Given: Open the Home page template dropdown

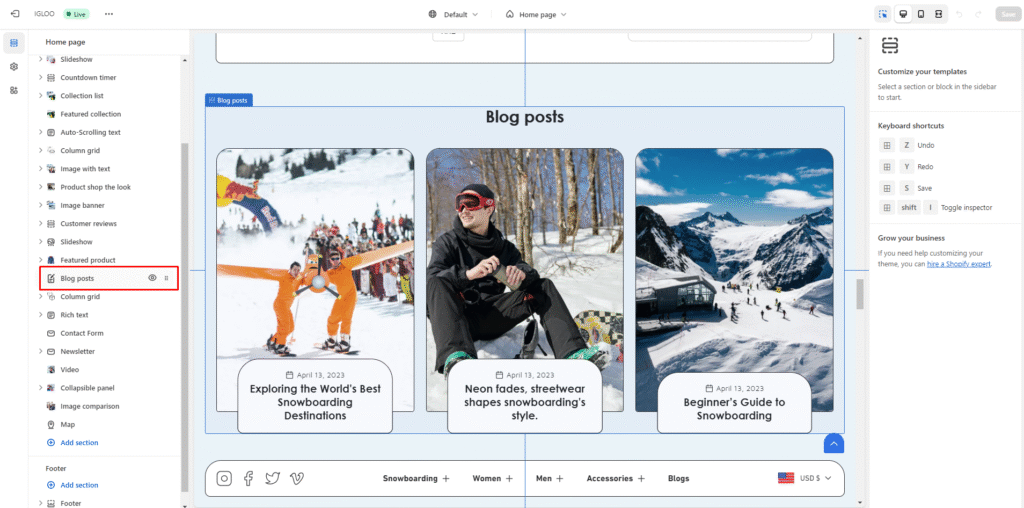Looking at the screenshot, I should pyautogui.click(x=536, y=14).
